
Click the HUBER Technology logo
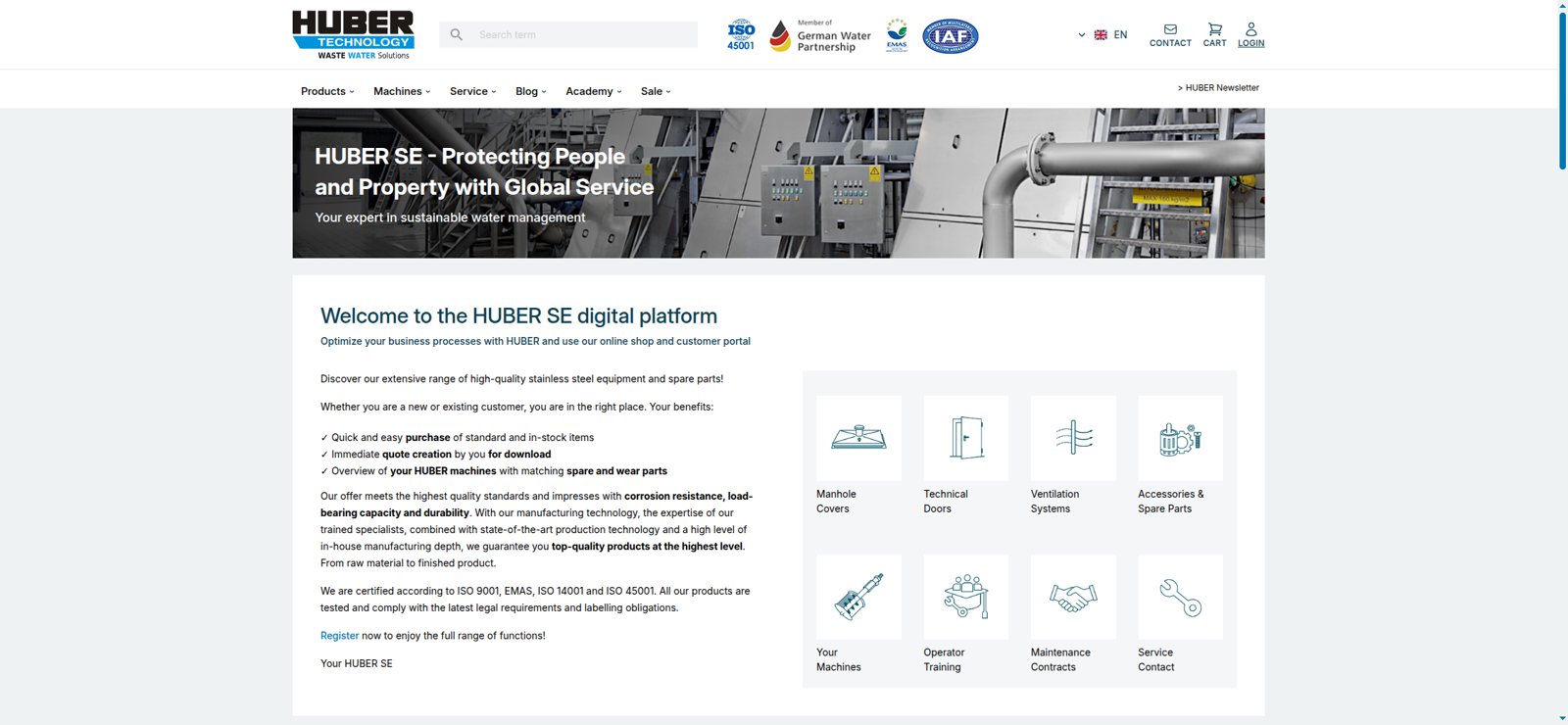point(353,34)
